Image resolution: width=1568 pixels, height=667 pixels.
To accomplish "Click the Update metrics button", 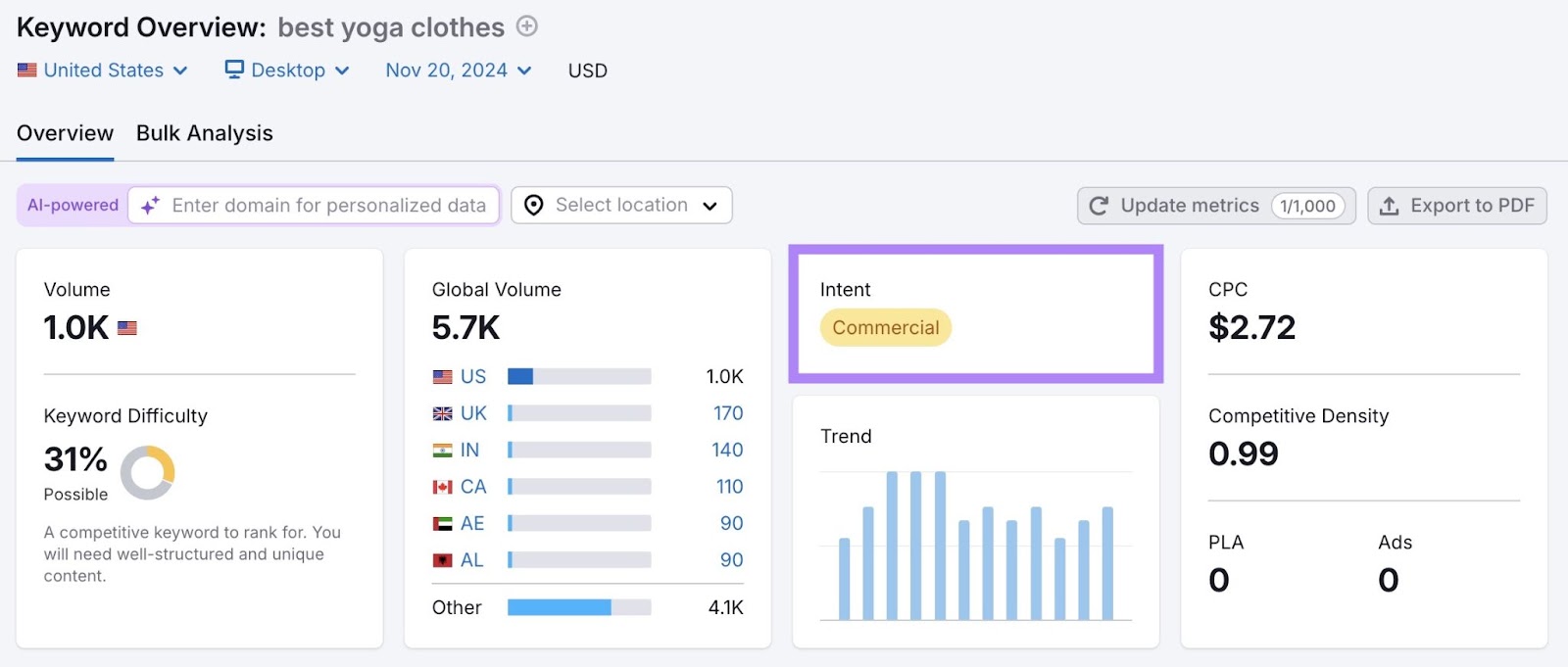I will coord(1216,206).
